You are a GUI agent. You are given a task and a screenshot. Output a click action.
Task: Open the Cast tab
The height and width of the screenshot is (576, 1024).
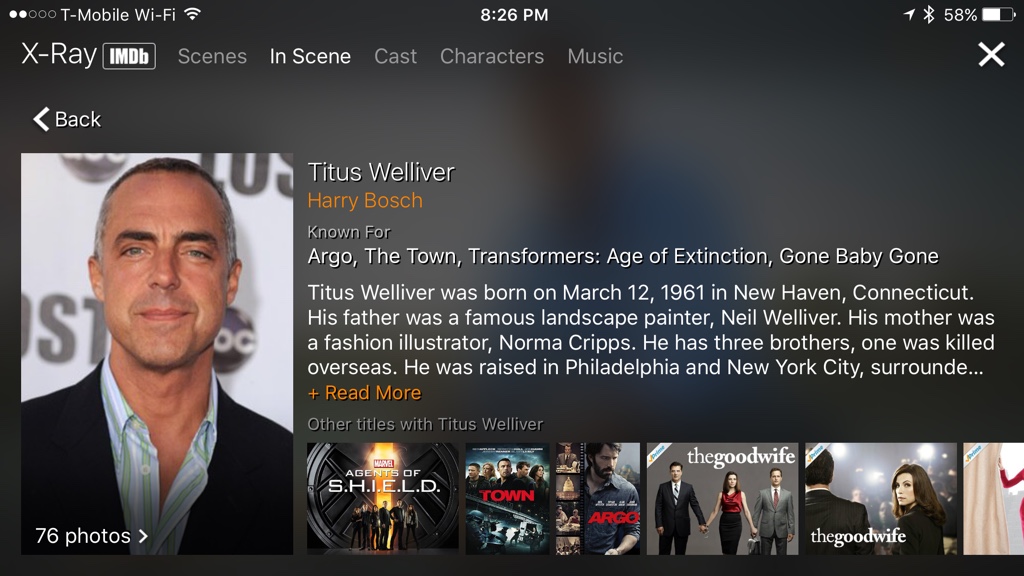(x=395, y=56)
